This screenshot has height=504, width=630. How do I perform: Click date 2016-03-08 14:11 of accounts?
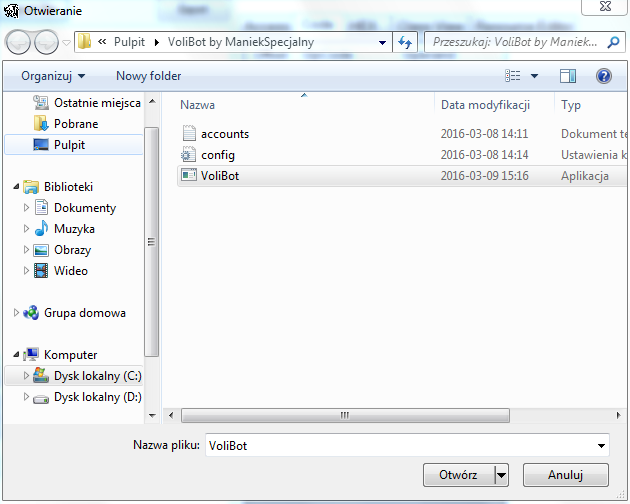(x=484, y=134)
